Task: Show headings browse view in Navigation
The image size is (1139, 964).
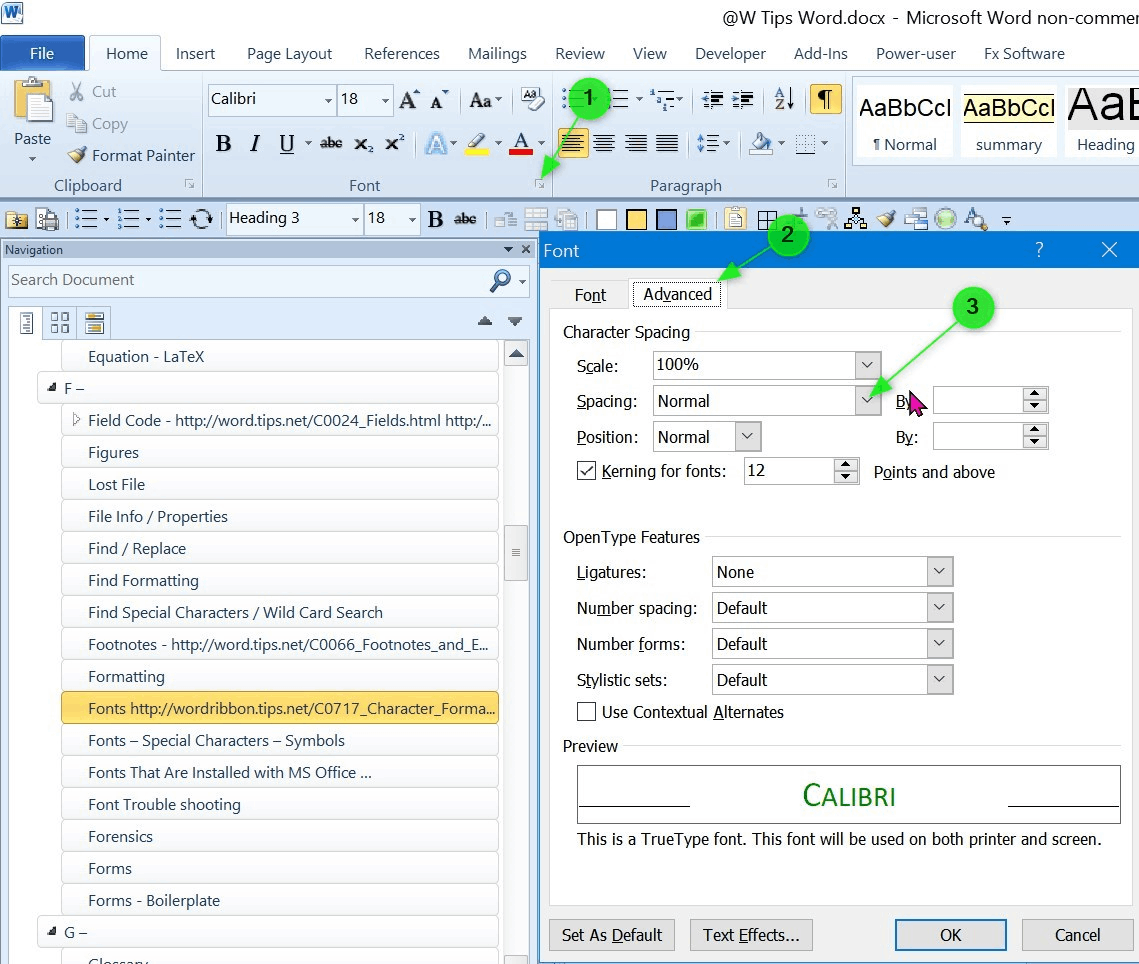Action: (x=26, y=323)
